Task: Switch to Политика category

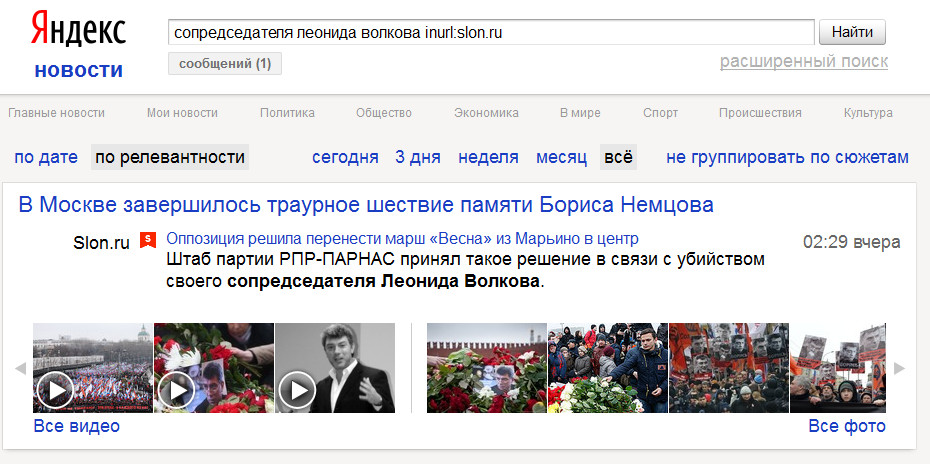Action: [287, 113]
